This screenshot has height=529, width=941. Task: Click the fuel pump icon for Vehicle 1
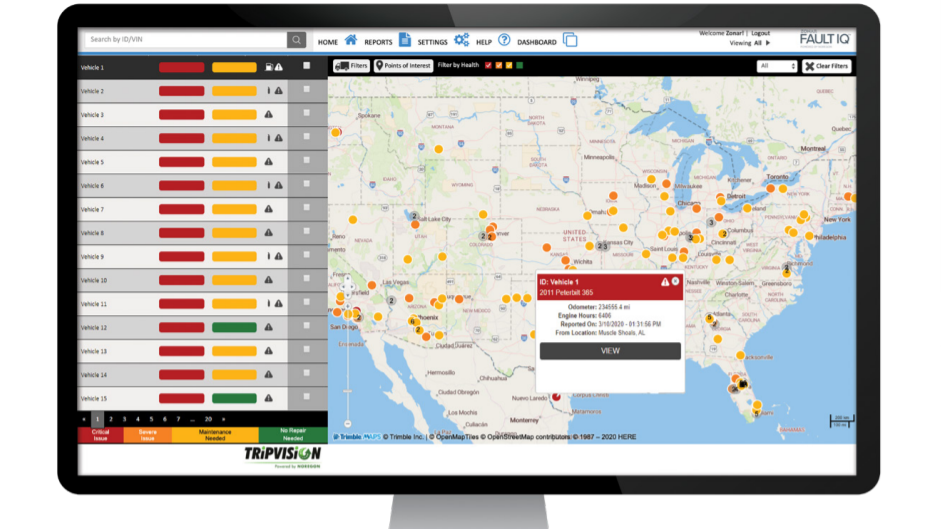(268, 67)
